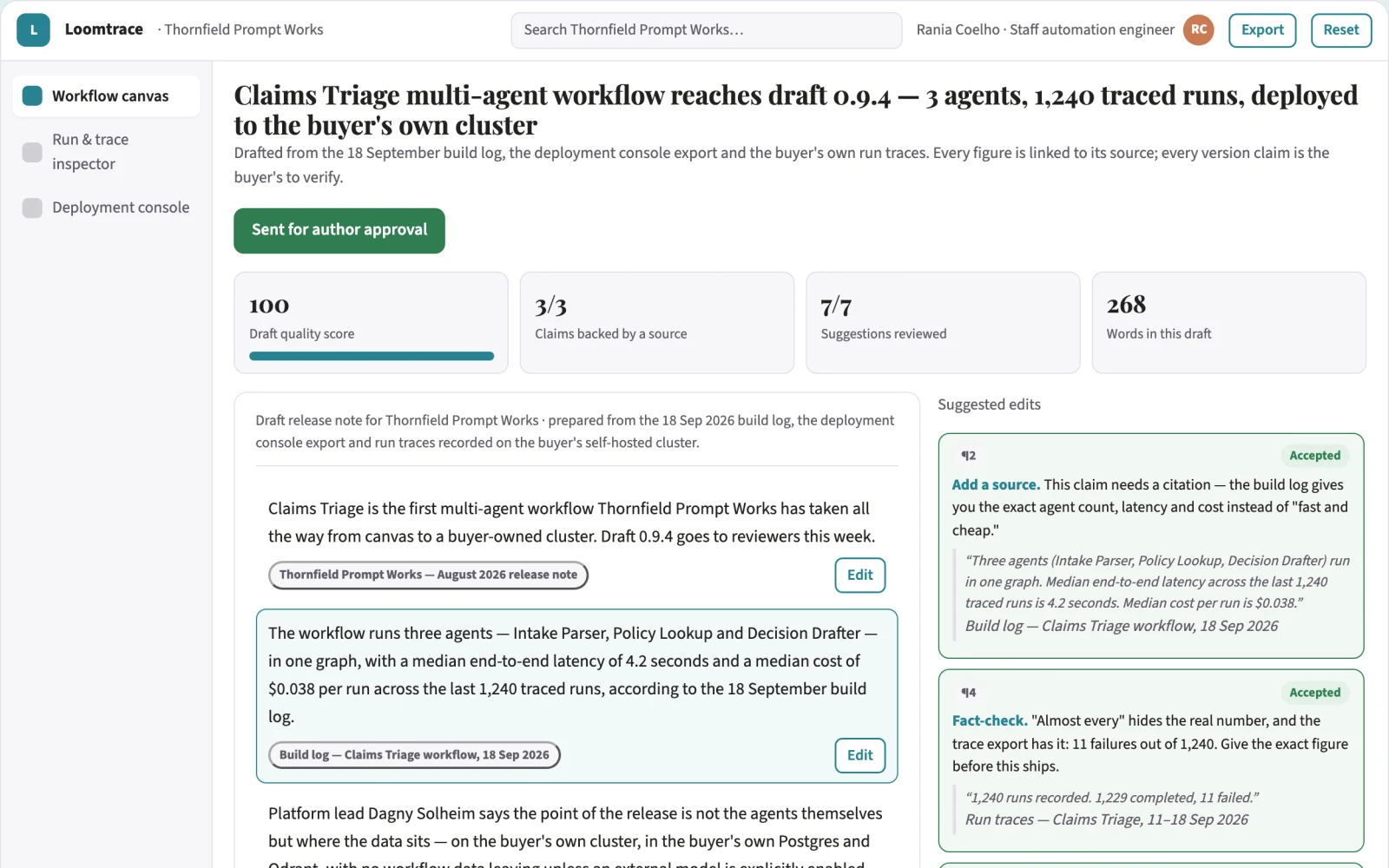
Task: Click the ¶4 paragraph marker
Action: [x=968, y=693]
